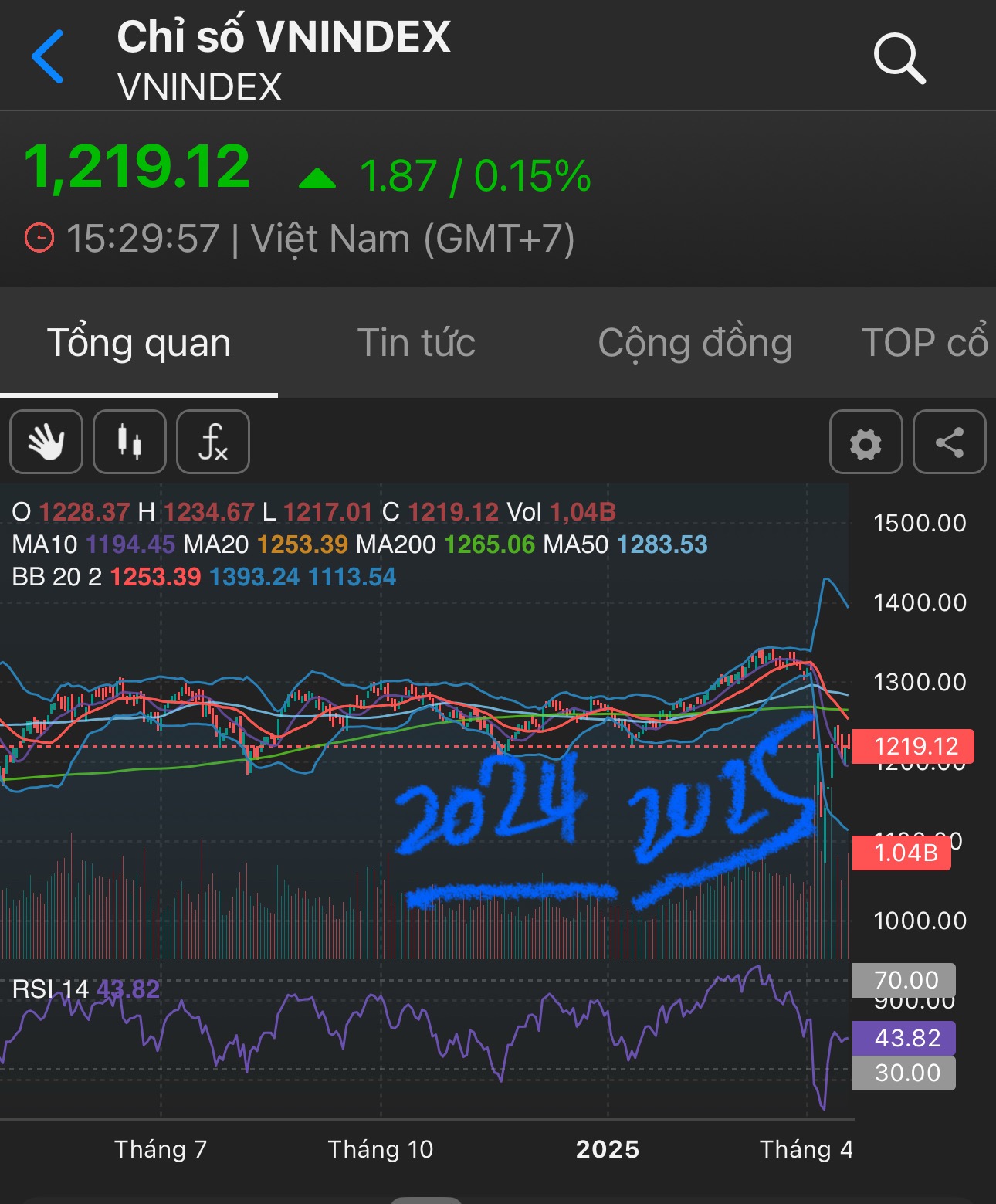Open the TOP cổ tab
Screen dimensions: 996x1204
click(925, 343)
